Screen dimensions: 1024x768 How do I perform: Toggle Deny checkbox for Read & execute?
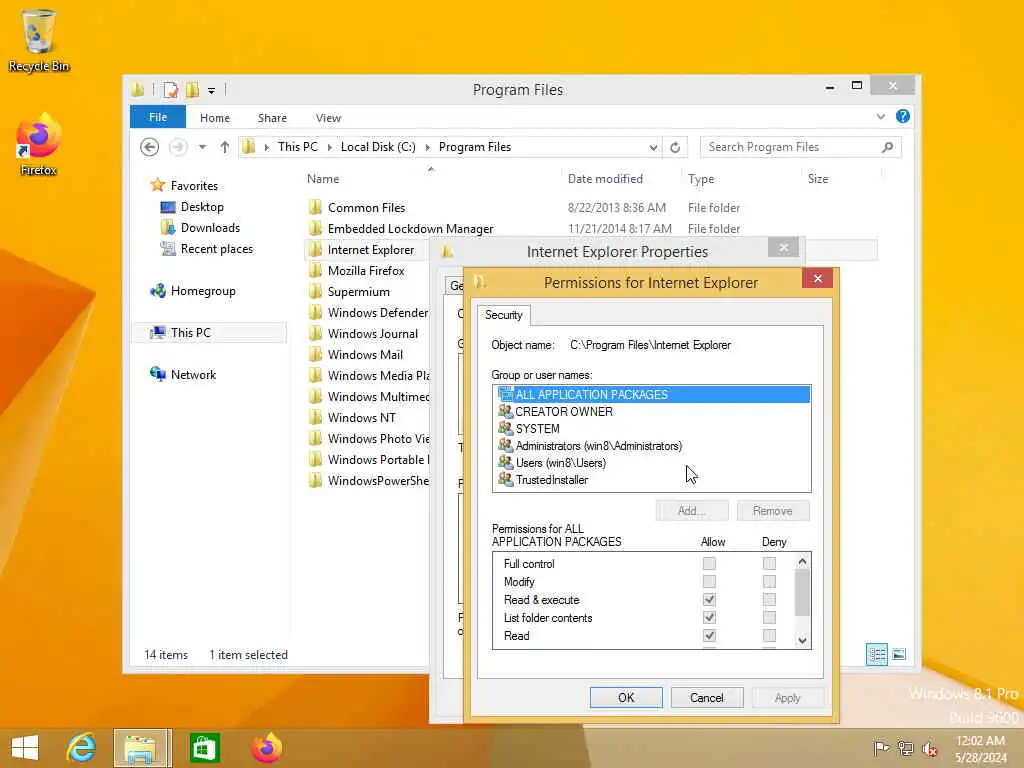(x=769, y=600)
